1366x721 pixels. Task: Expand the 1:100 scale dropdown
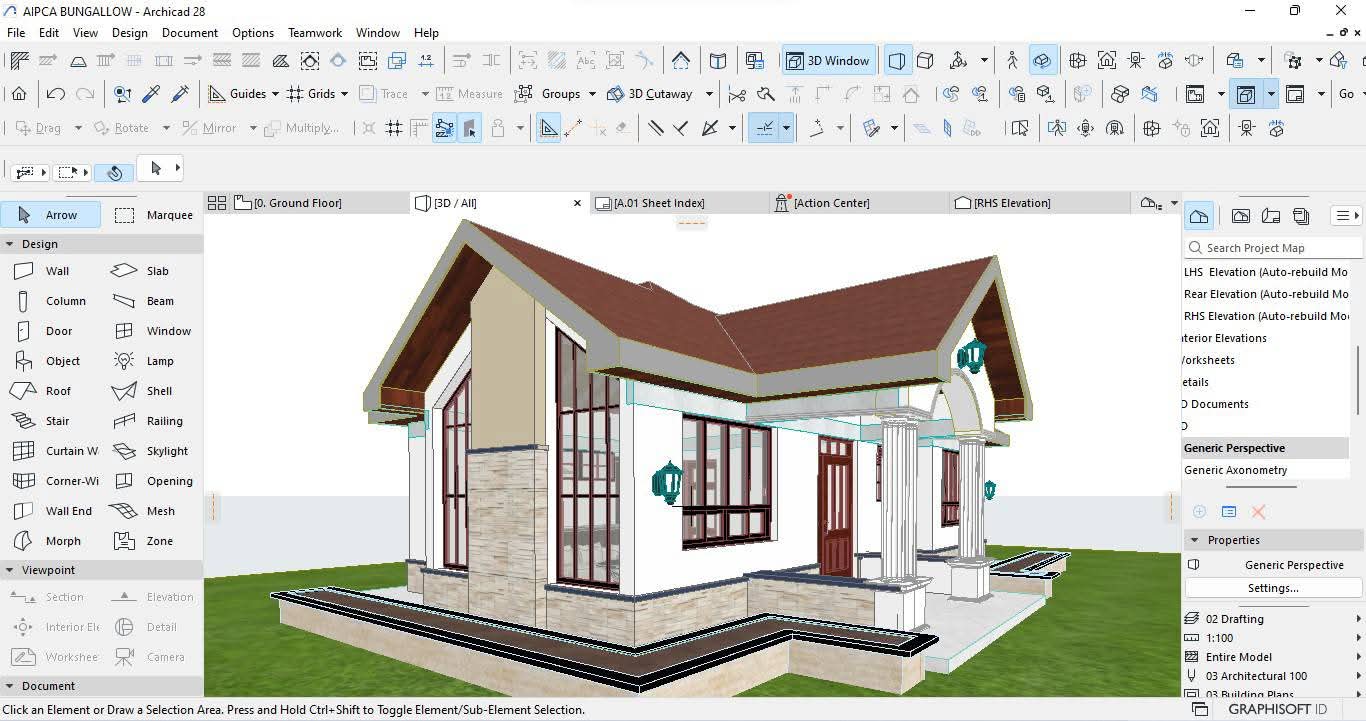1358,638
